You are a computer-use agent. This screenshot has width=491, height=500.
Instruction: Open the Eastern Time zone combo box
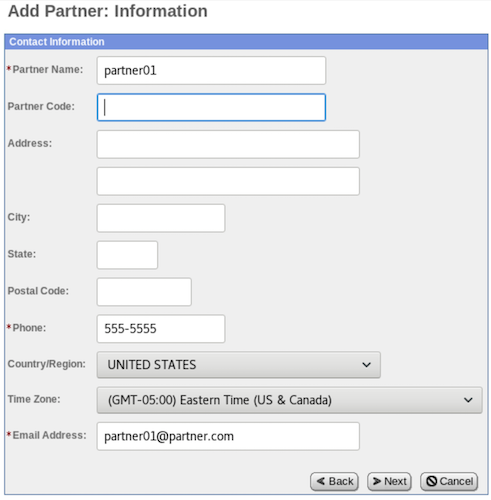coord(289,400)
